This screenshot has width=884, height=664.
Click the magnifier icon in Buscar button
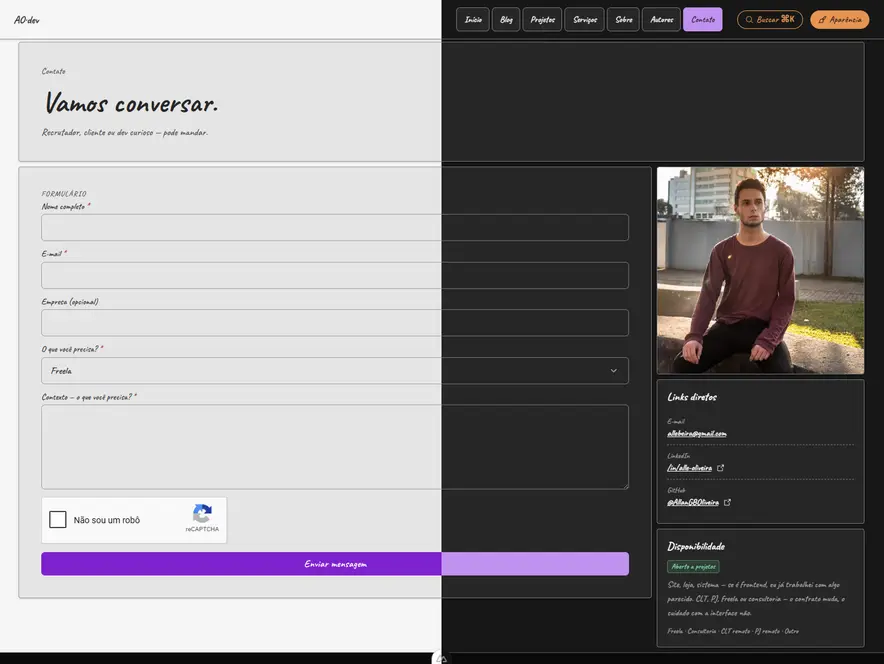click(749, 20)
